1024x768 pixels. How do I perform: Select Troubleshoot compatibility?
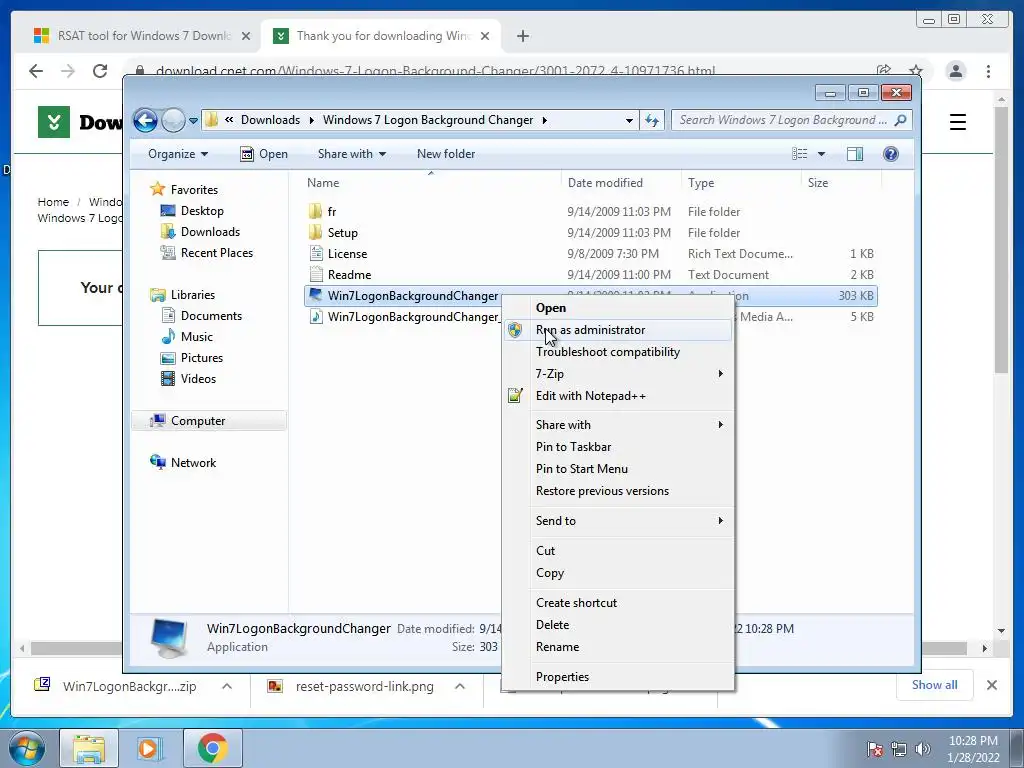tap(618, 352)
